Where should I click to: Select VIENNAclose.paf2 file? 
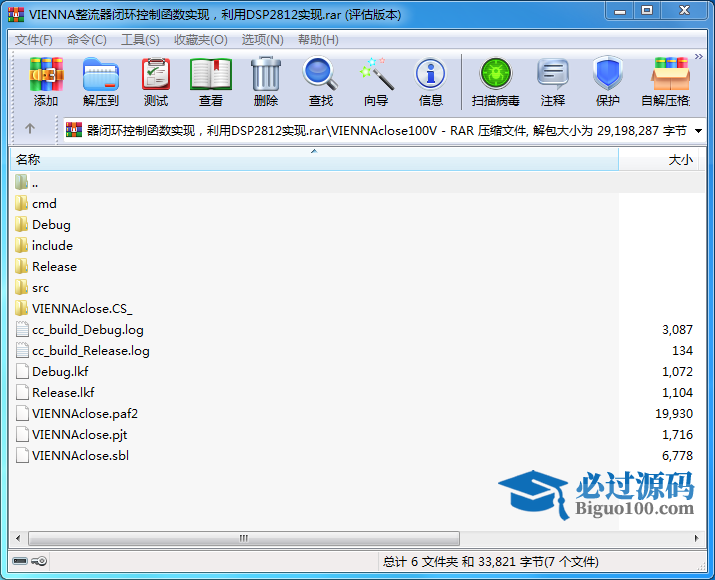[76, 414]
